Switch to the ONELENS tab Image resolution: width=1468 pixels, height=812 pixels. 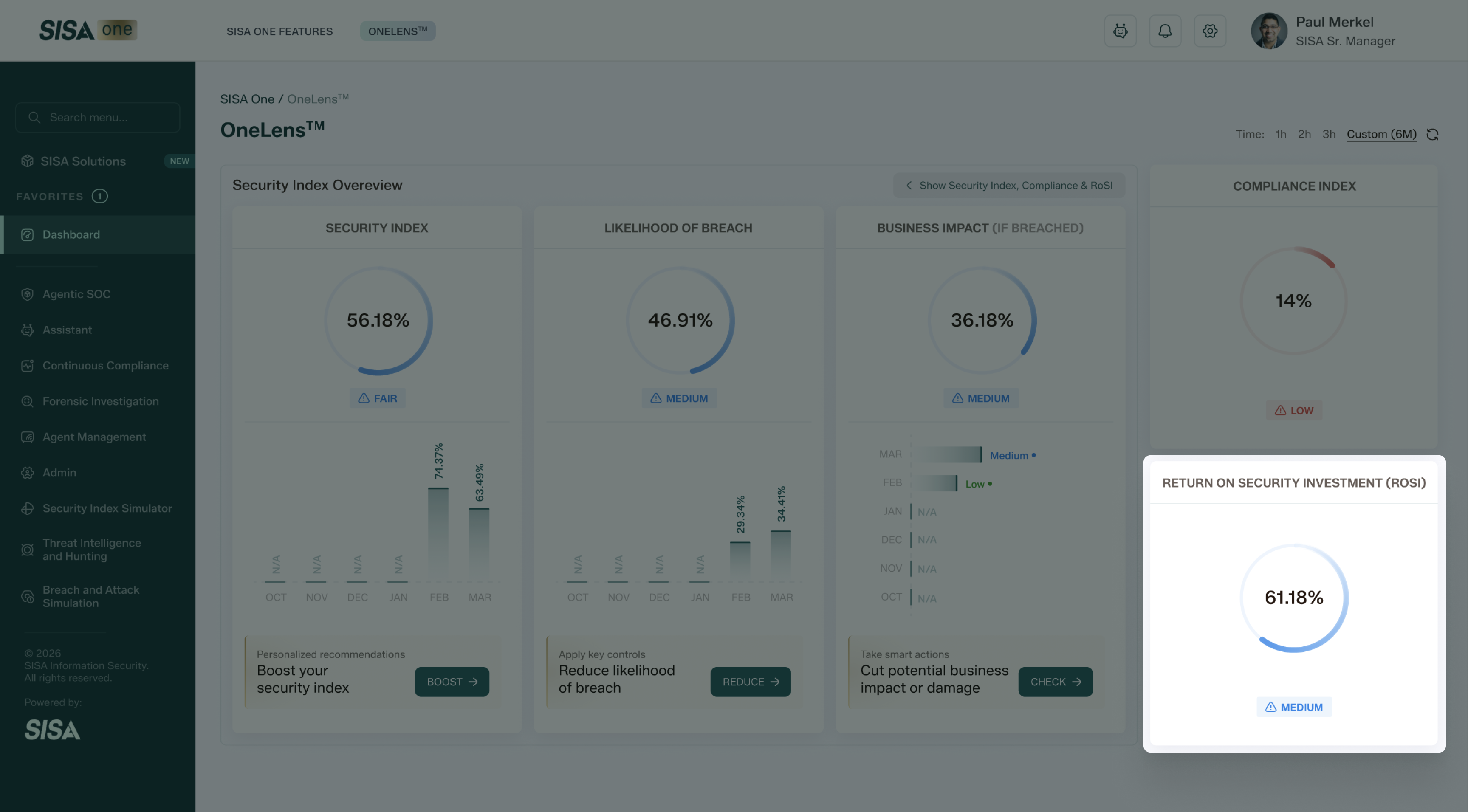[397, 31]
